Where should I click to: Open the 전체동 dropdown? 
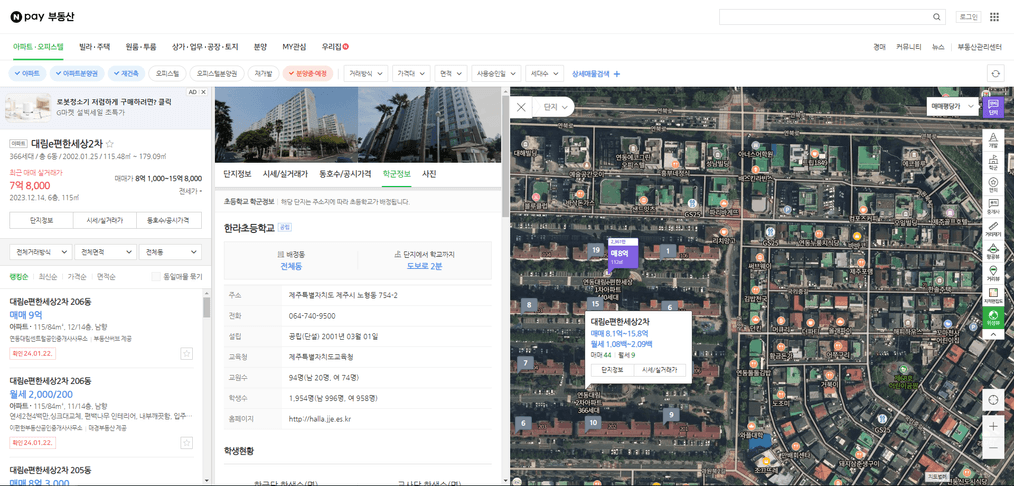coord(170,252)
